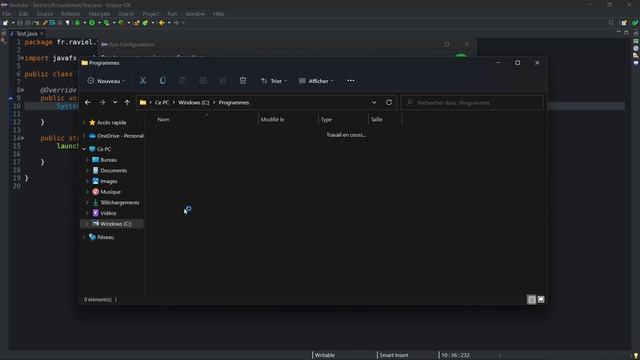Toggle Eclipse show whitespace pilcrow icon

tap(68, 23)
